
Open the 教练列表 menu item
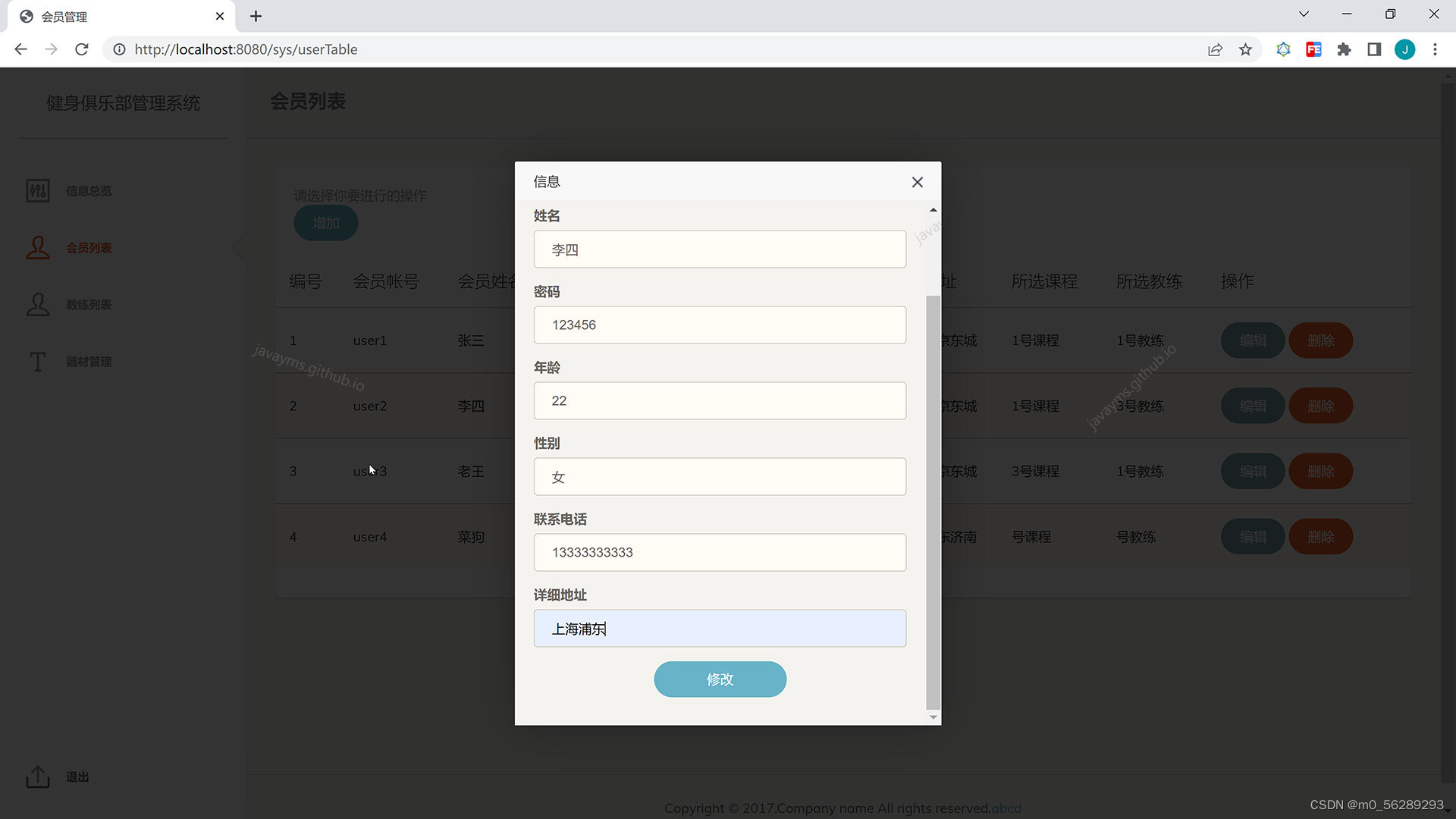[89, 305]
